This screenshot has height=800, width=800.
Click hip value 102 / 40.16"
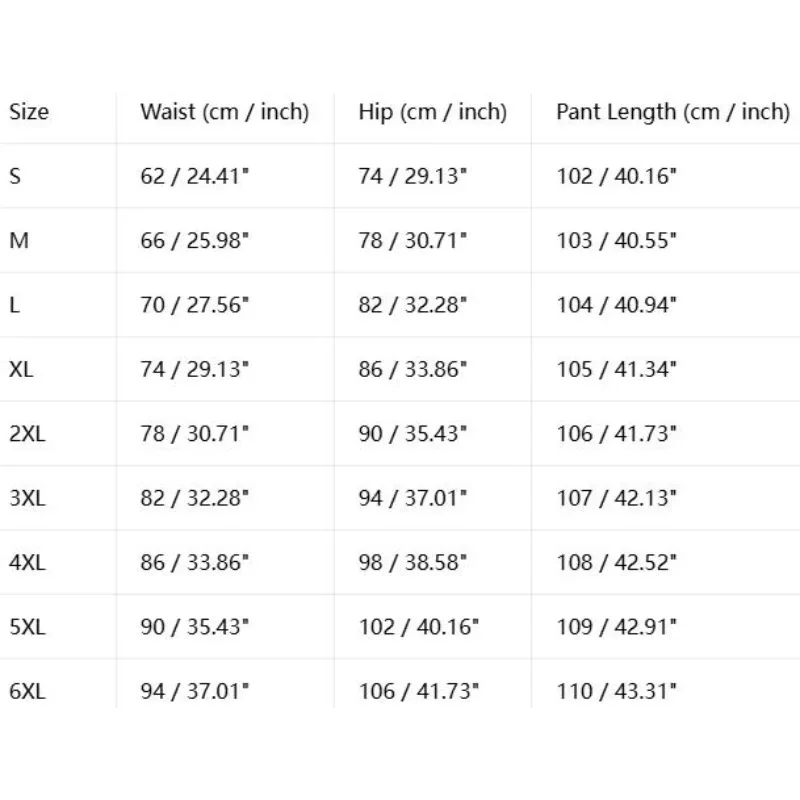click(x=418, y=627)
